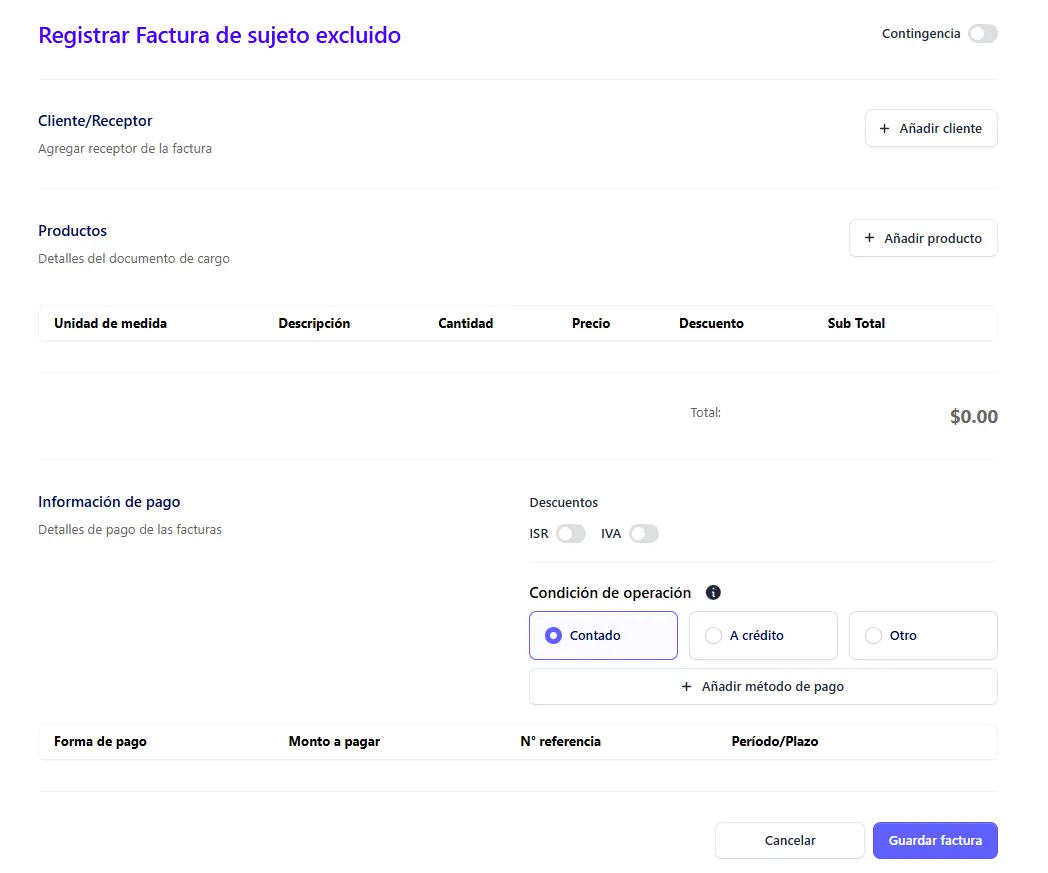Click the Descripción column header

(314, 324)
